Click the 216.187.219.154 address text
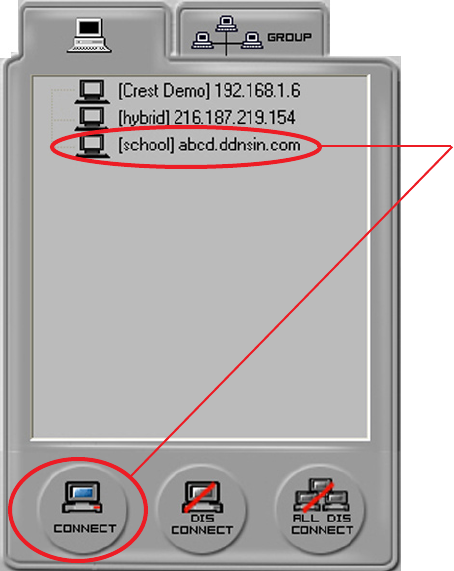This screenshot has height=571, width=454. point(235,118)
